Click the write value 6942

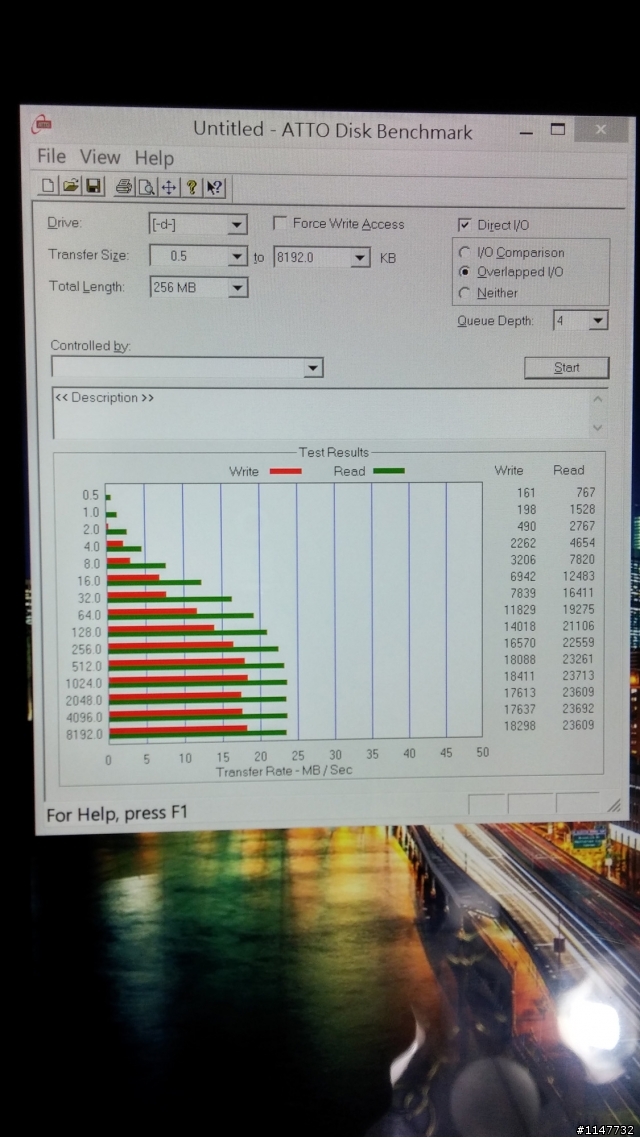[523, 576]
